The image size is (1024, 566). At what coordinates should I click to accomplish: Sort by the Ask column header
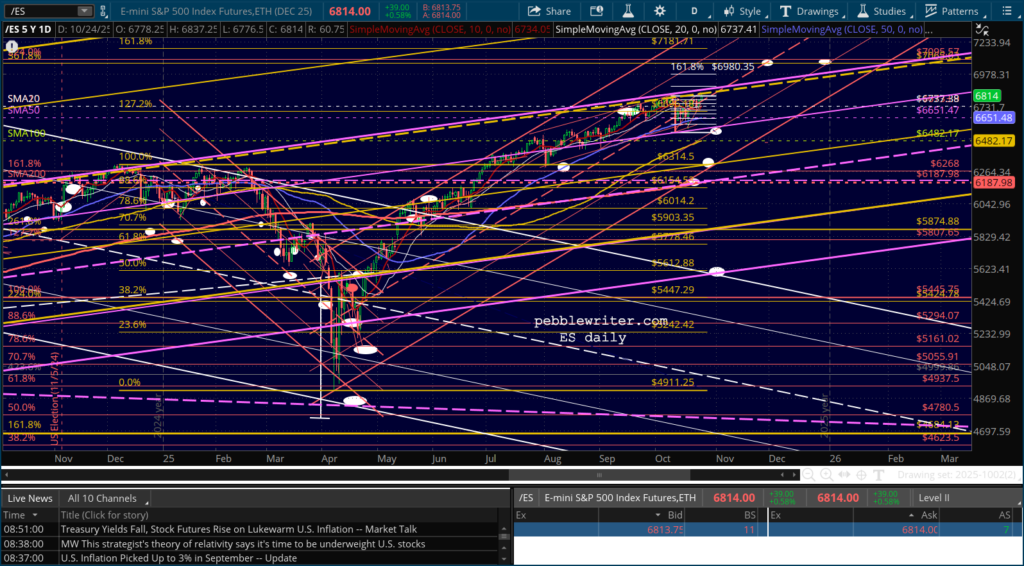click(x=895, y=515)
